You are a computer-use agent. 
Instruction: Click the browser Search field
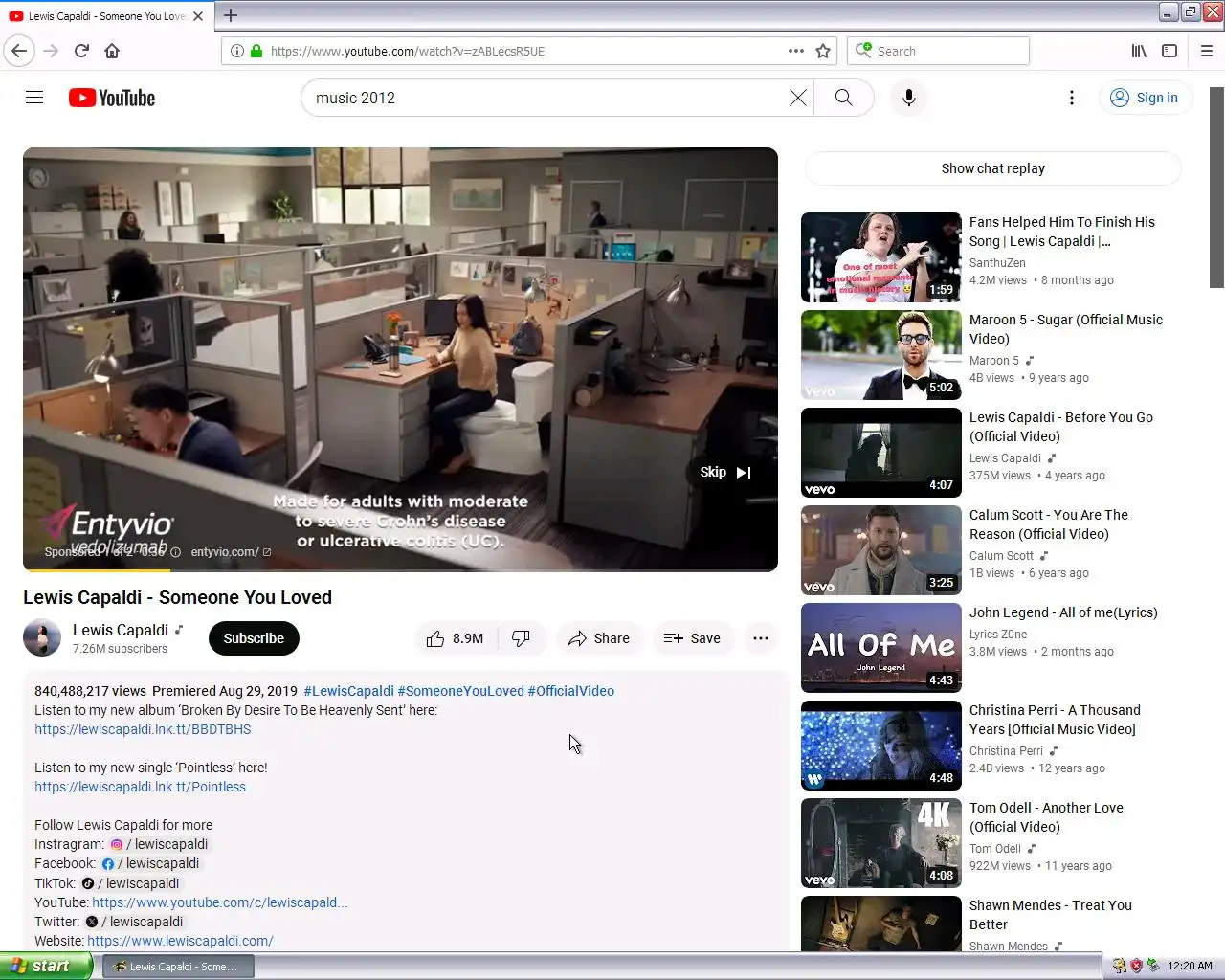point(938,51)
